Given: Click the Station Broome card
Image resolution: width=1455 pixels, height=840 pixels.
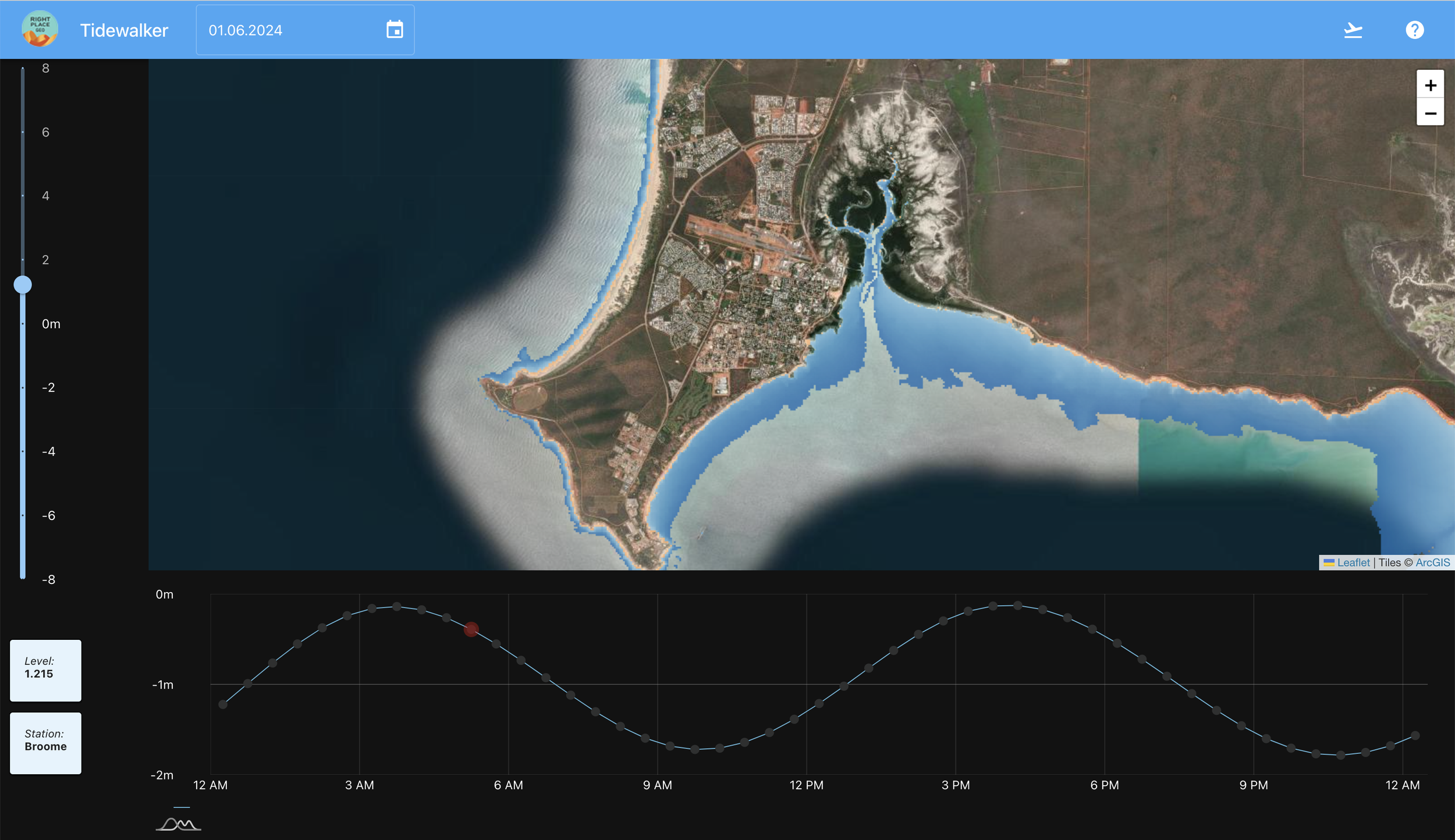Looking at the screenshot, I should [45, 743].
